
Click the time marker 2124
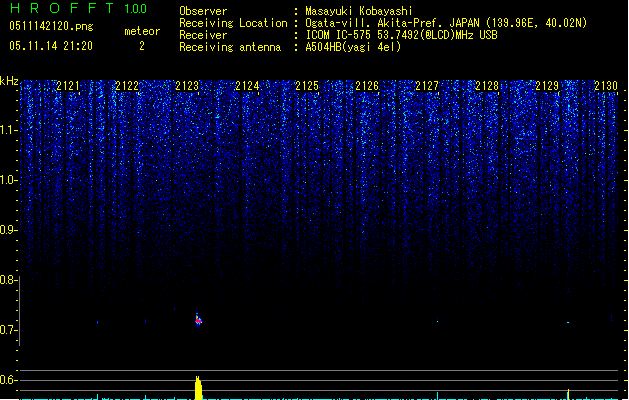247,86
